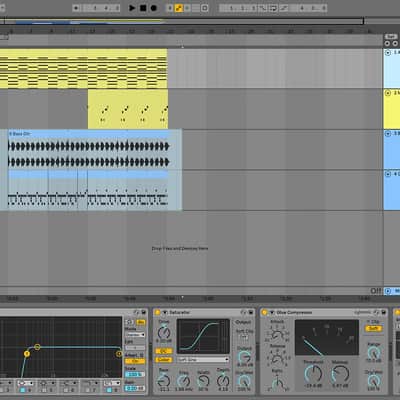Click the Glue Compressor Threshold knob
The image size is (400, 400).
tap(313, 373)
